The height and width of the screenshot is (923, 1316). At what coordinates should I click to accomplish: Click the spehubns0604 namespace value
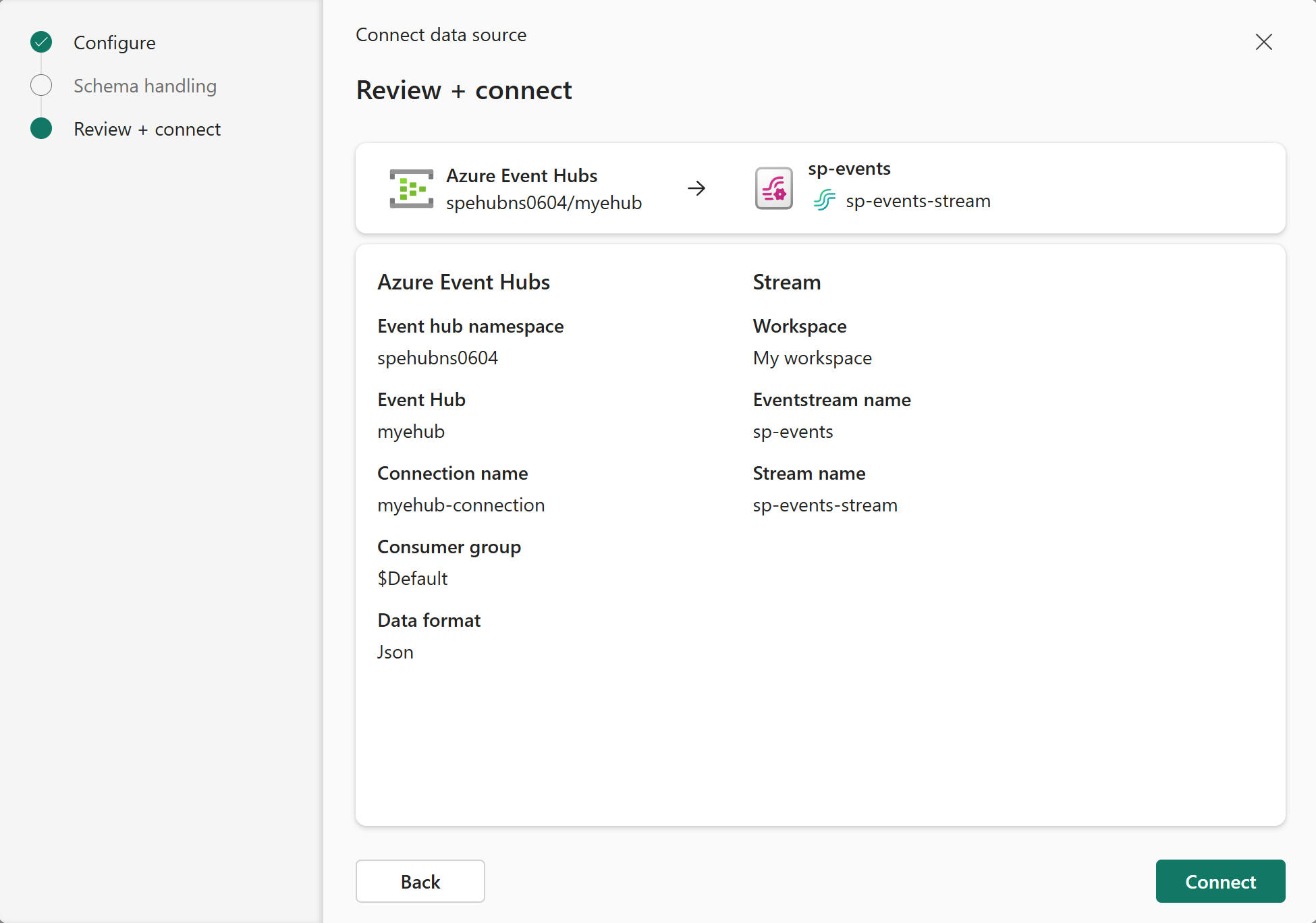click(x=438, y=358)
